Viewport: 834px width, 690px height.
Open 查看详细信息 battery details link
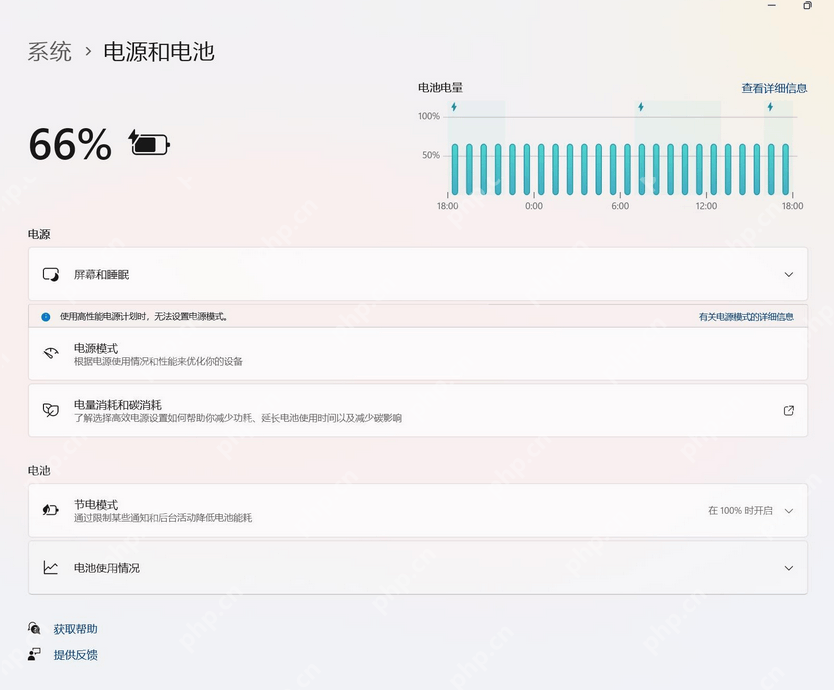pos(774,88)
